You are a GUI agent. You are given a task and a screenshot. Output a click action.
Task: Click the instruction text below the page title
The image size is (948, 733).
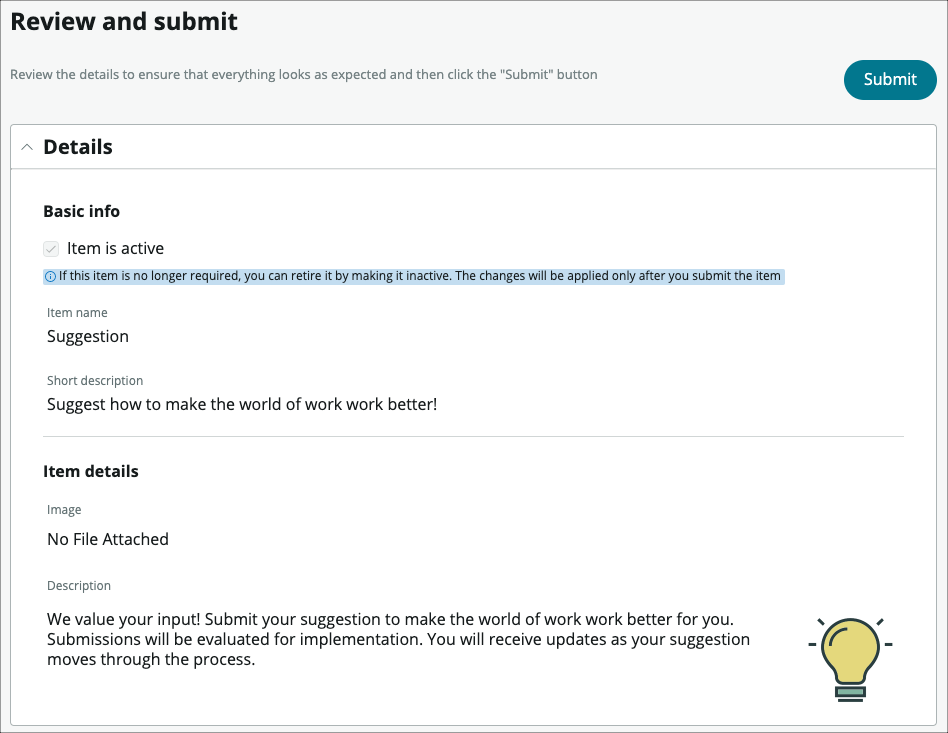303,74
